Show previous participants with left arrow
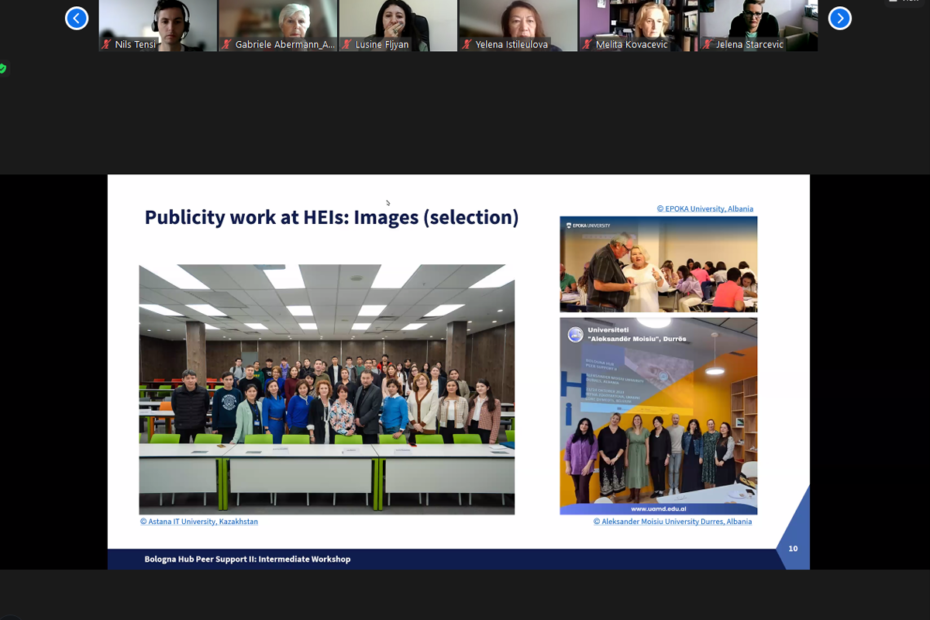Image resolution: width=930 pixels, height=620 pixels. pyautogui.click(x=77, y=18)
